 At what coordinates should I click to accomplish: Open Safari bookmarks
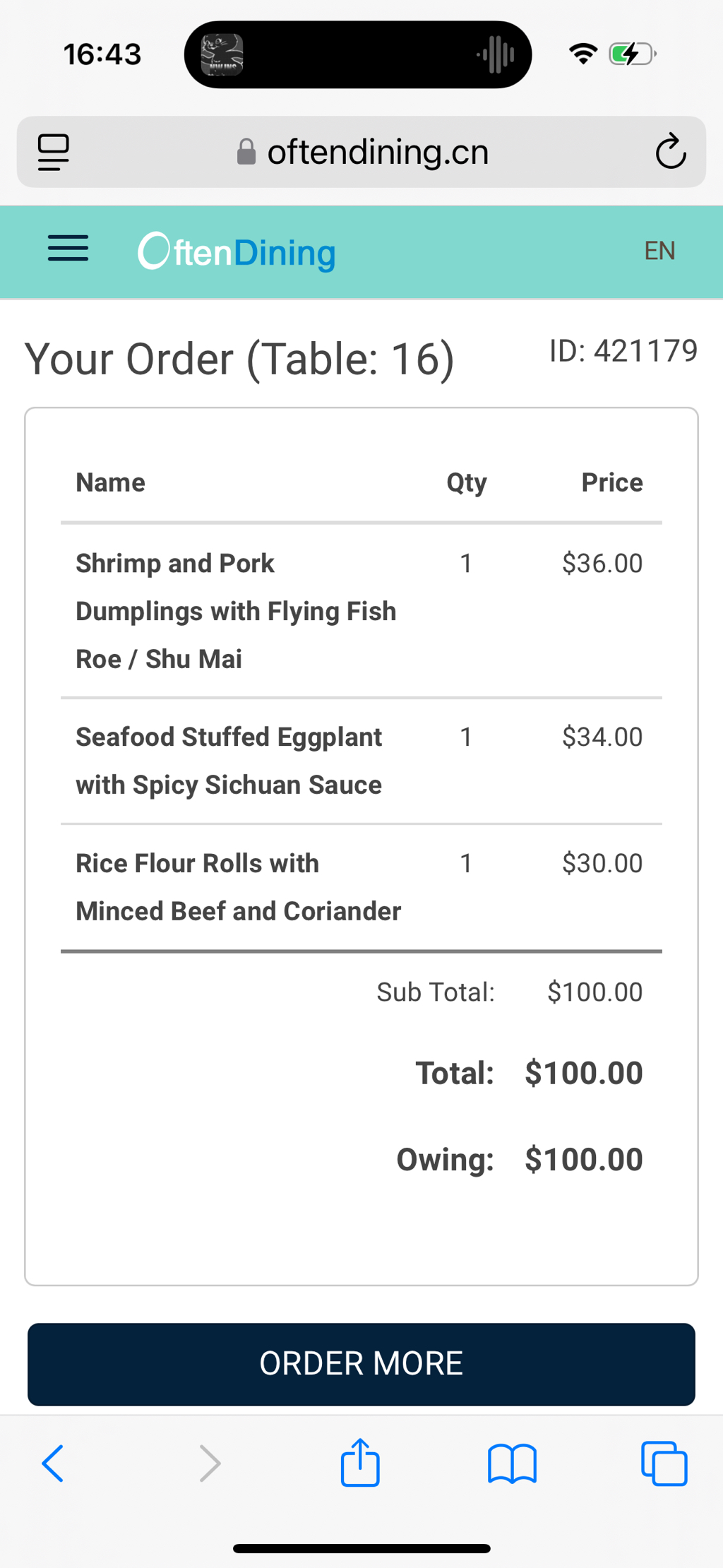pyautogui.click(x=512, y=1463)
